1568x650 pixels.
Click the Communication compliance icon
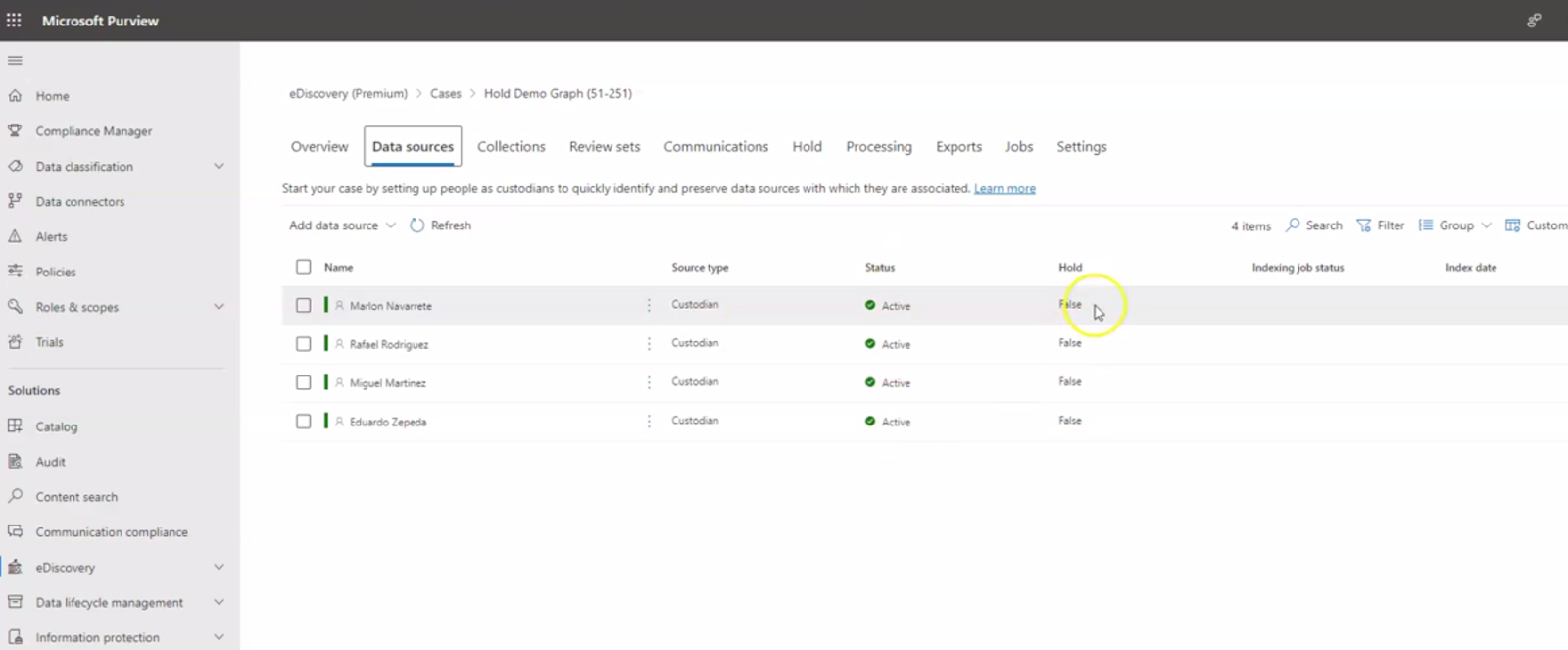point(15,531)
